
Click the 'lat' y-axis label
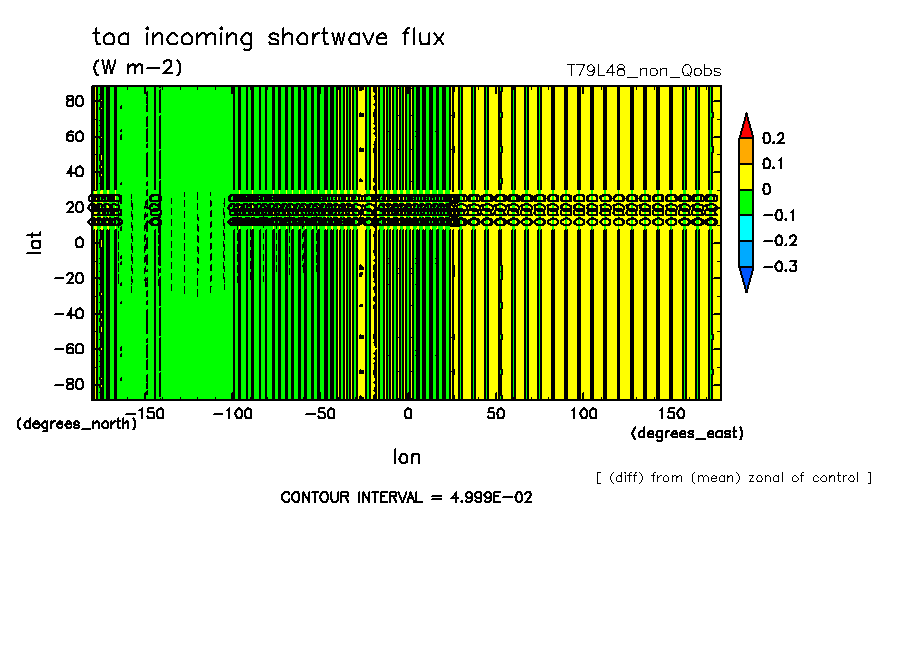tap(34, 241)
